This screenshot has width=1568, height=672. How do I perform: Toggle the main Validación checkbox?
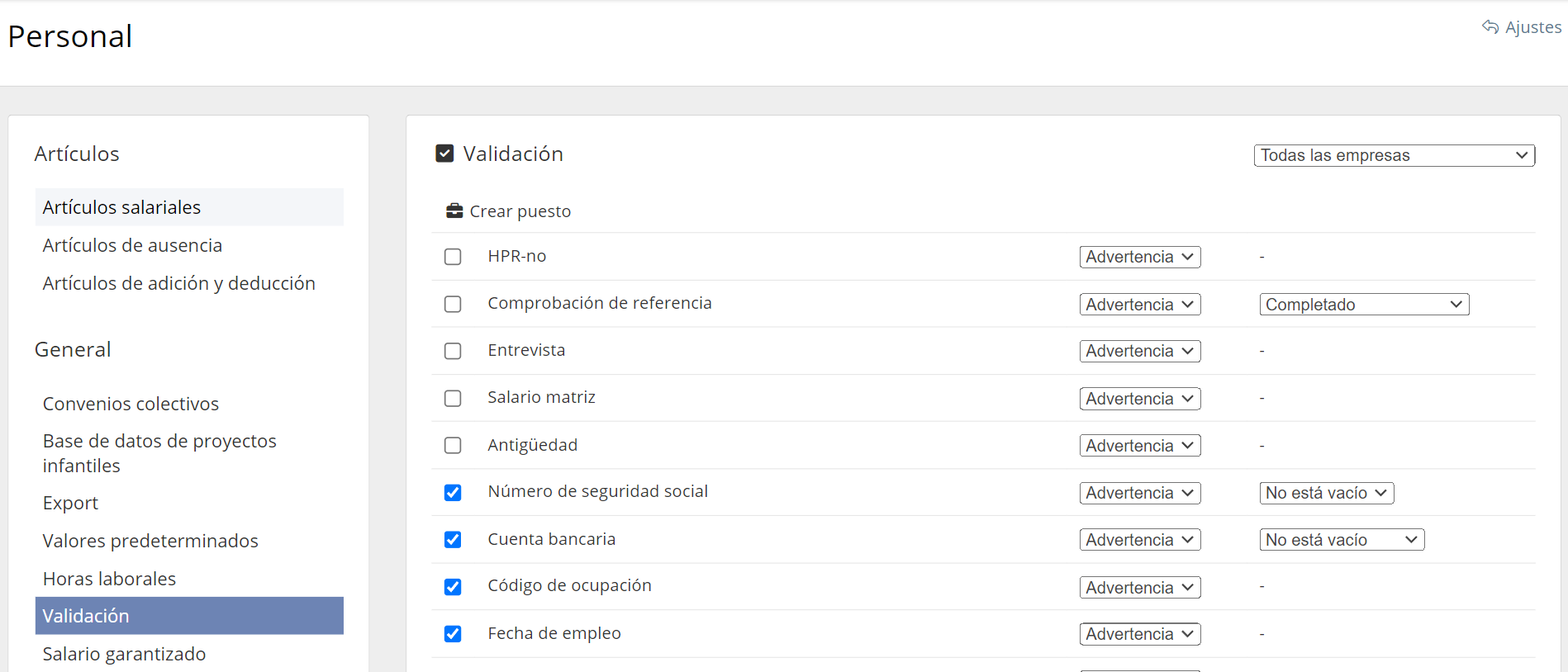[444, 154]
